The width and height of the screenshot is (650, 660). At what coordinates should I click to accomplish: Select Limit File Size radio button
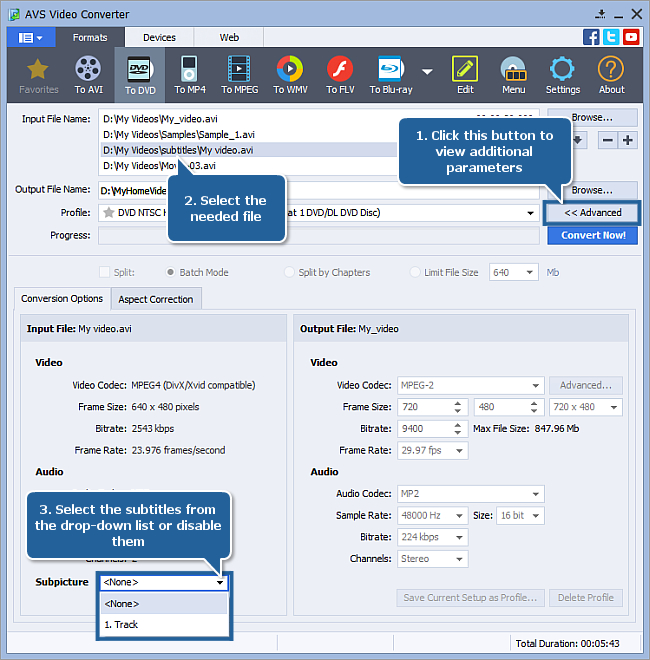415,272
